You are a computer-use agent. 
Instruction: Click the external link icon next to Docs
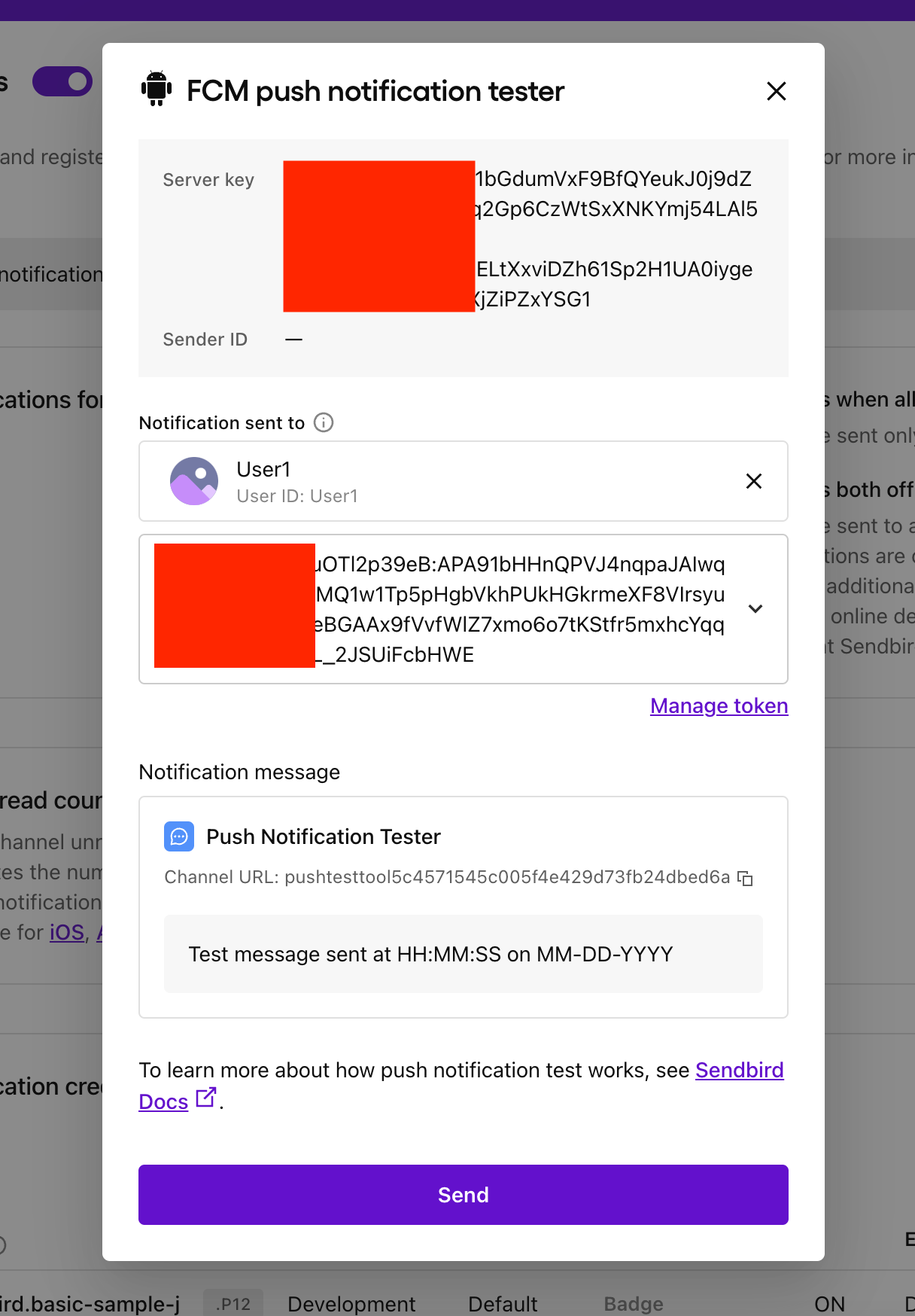pos(205,1098)
